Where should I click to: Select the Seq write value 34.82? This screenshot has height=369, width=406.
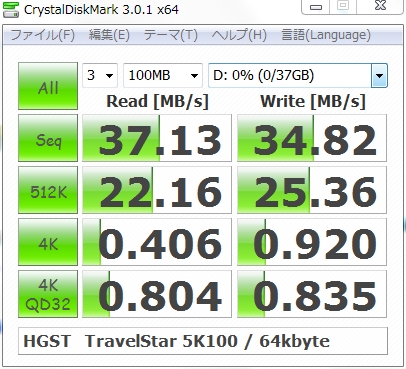[x=312, y=138]
